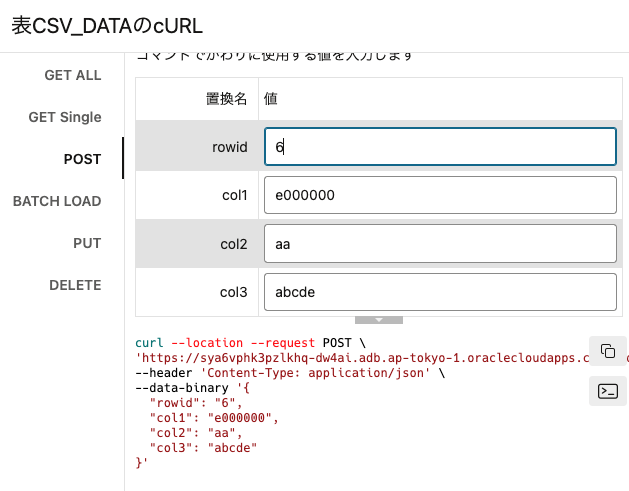
Task: Switch to the GET ALL tab
Action: (x=73, y=75)
